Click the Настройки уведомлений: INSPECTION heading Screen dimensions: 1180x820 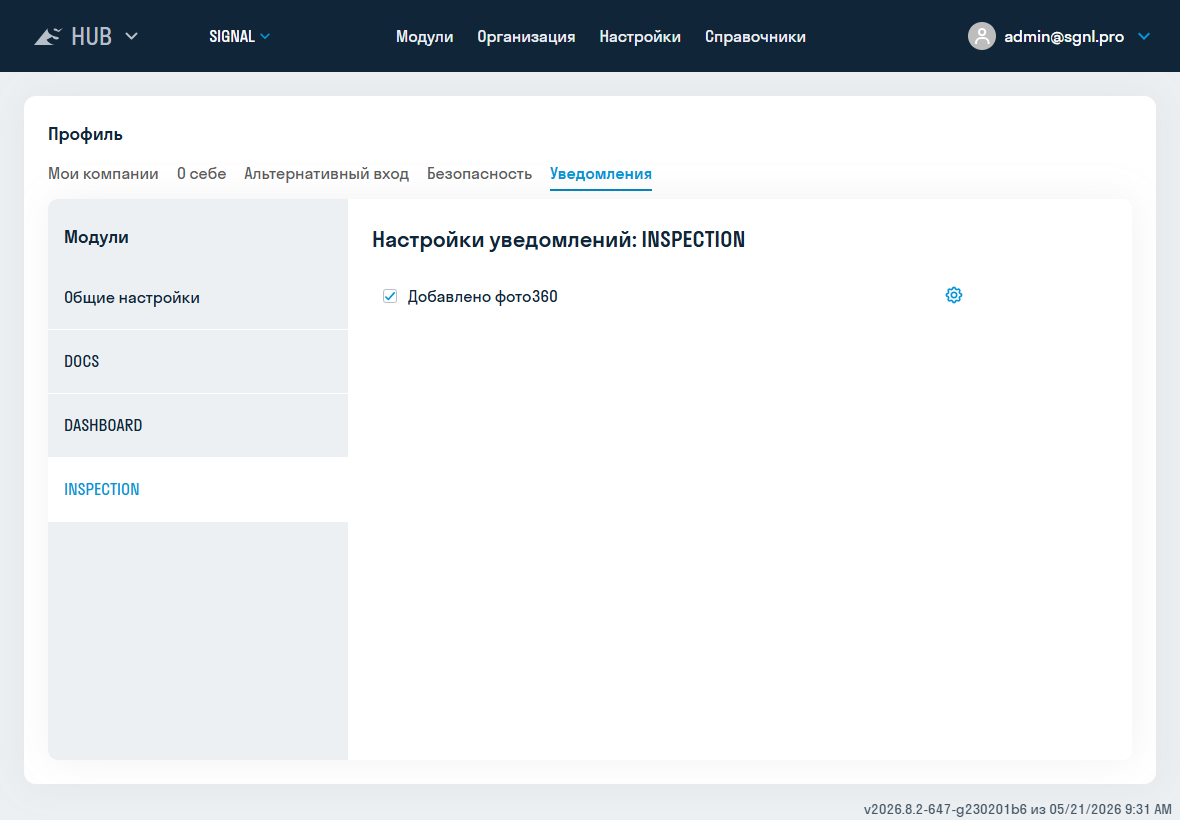click(x=558, y=239)
